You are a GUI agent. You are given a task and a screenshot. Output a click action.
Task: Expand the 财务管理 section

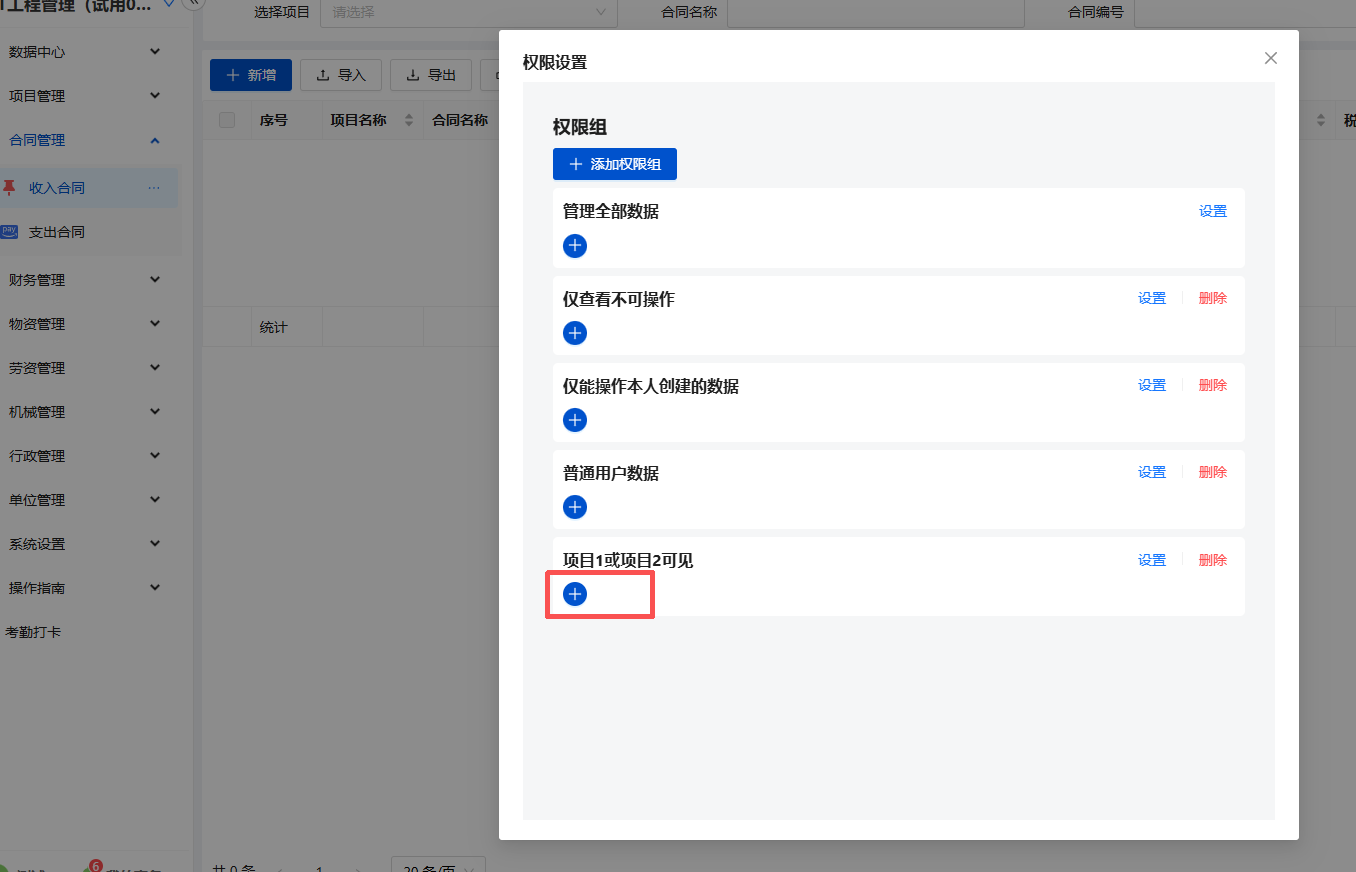(x=85, y=280)
